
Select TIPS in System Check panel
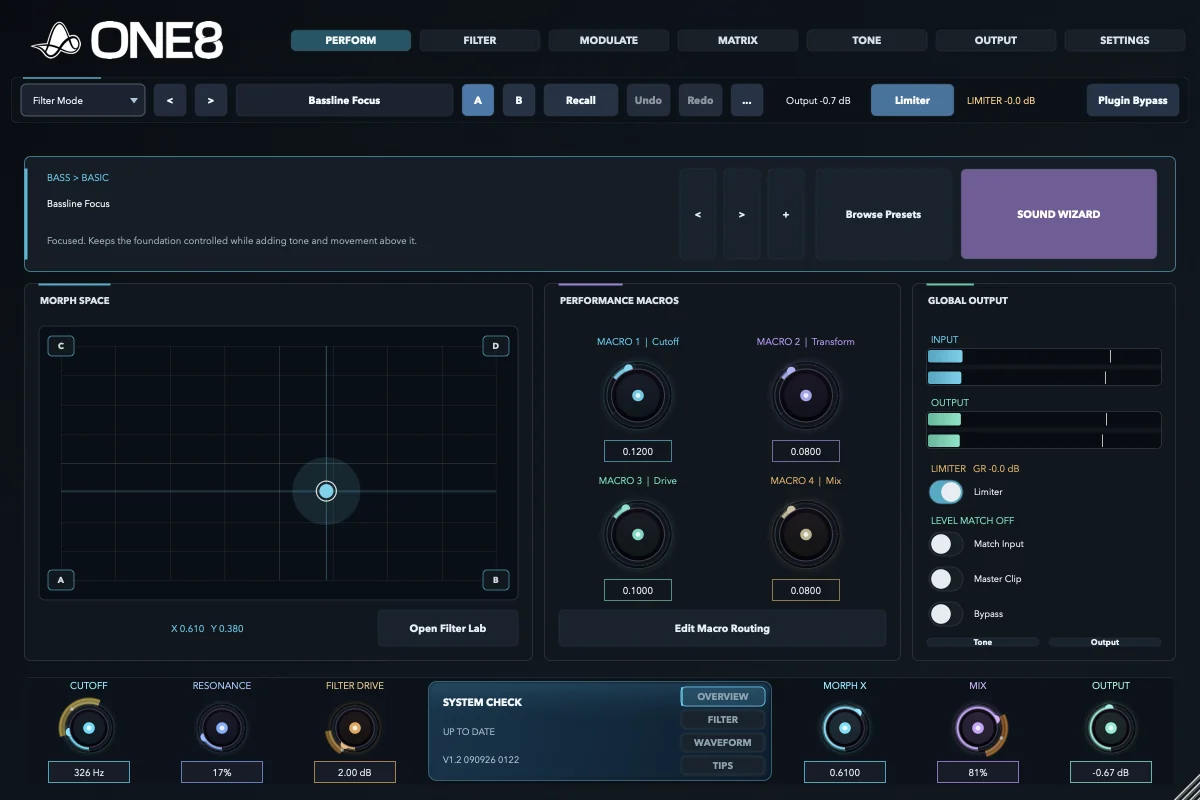(723, 765)
